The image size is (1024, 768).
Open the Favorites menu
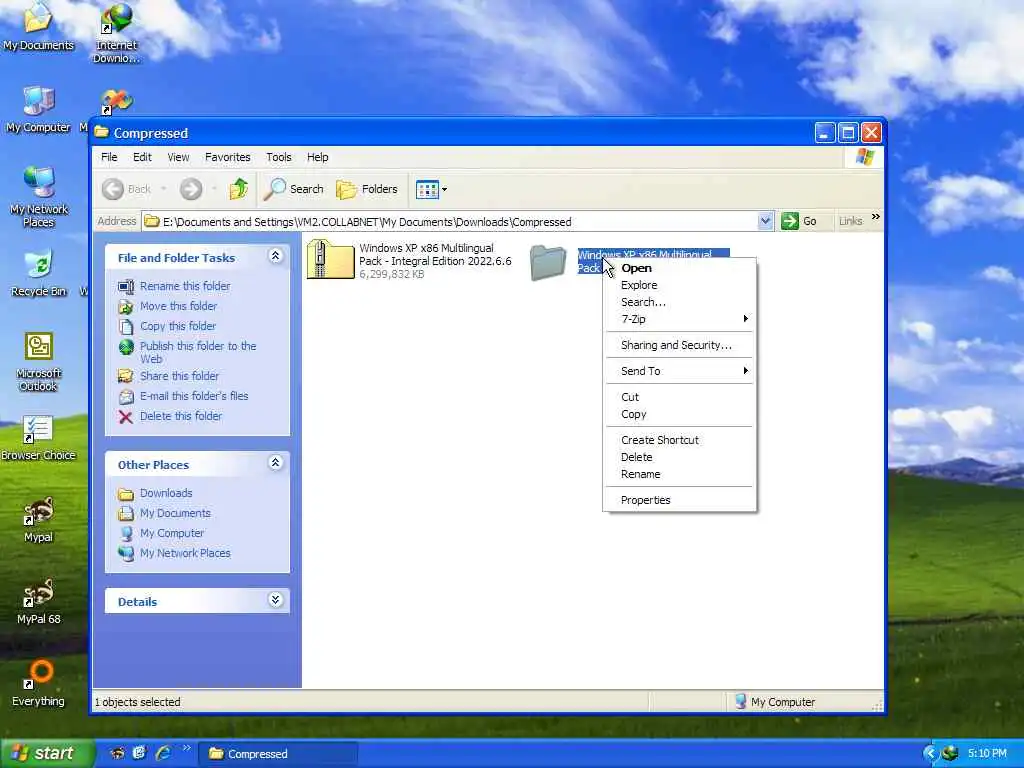pyautogui.click(x=227, y=157)
